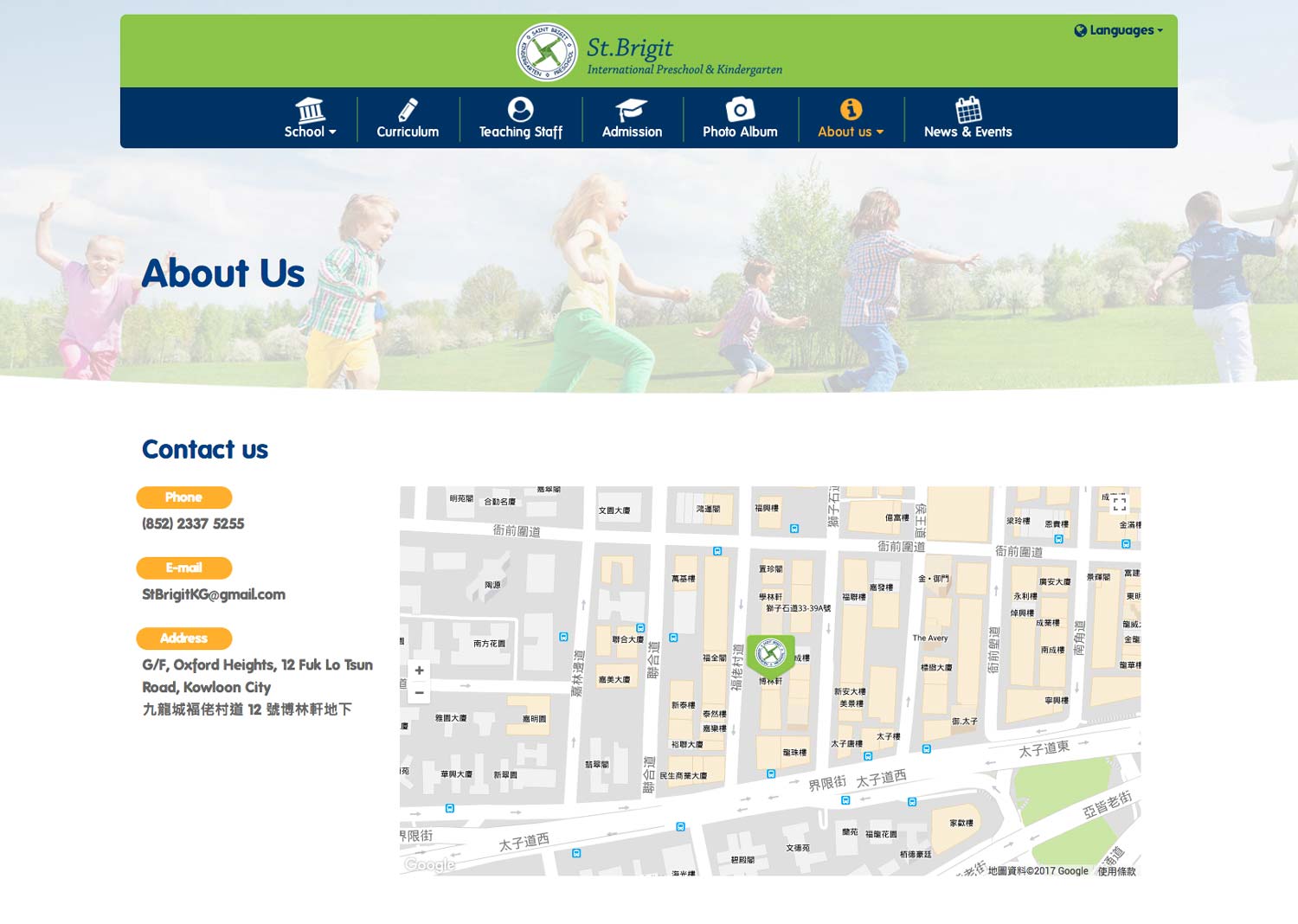Open the Photo Album page
Viewport: 1298px width, 924px height.
(x=740, y=119)
